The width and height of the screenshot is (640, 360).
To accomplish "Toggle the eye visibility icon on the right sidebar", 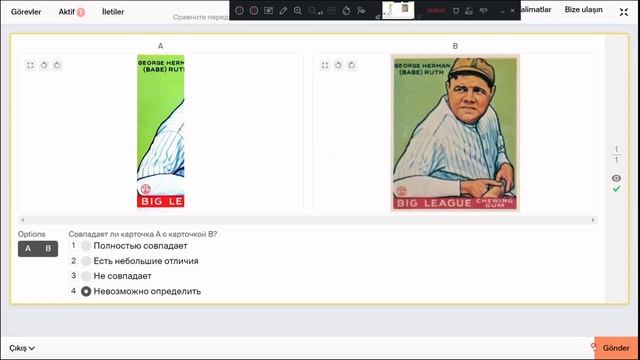I will (616, 178).
